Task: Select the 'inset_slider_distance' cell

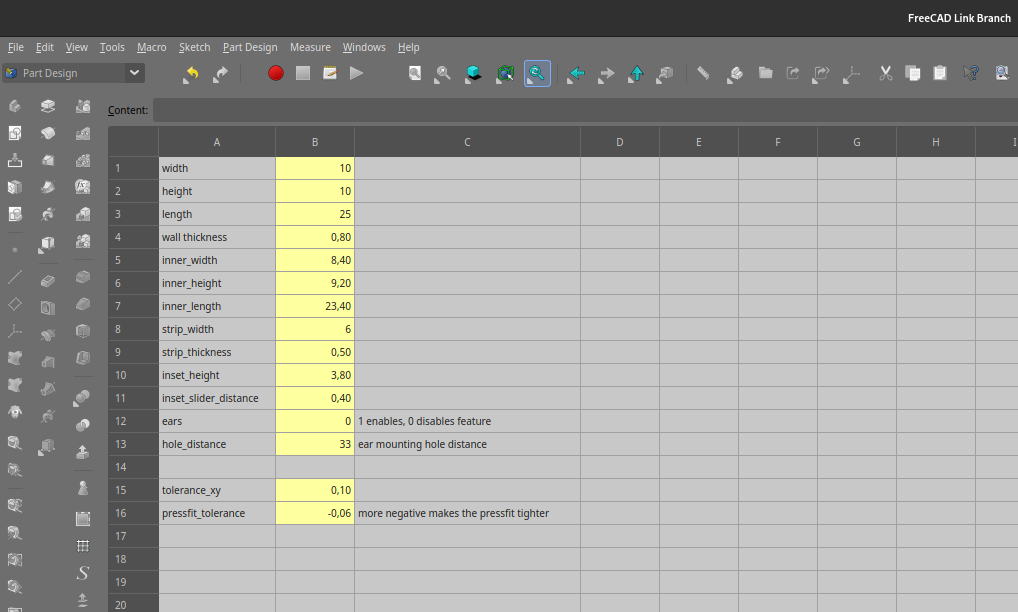Action: point(217,398)
